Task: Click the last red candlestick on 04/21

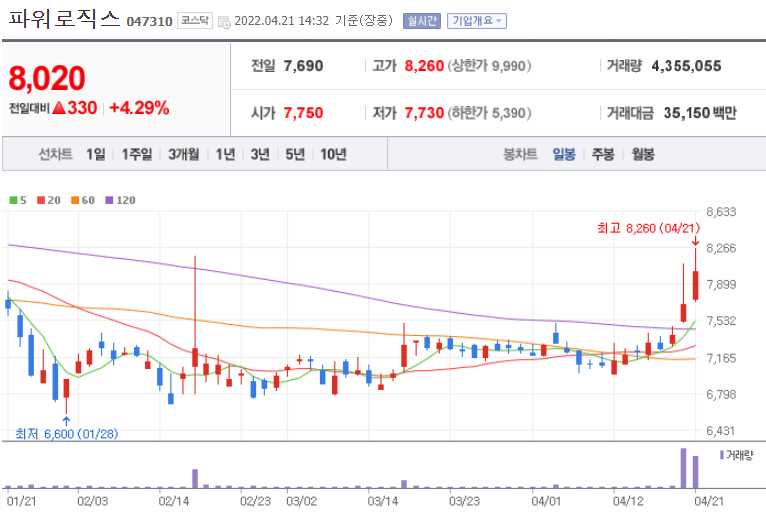Action: click(x=696, y=285)
